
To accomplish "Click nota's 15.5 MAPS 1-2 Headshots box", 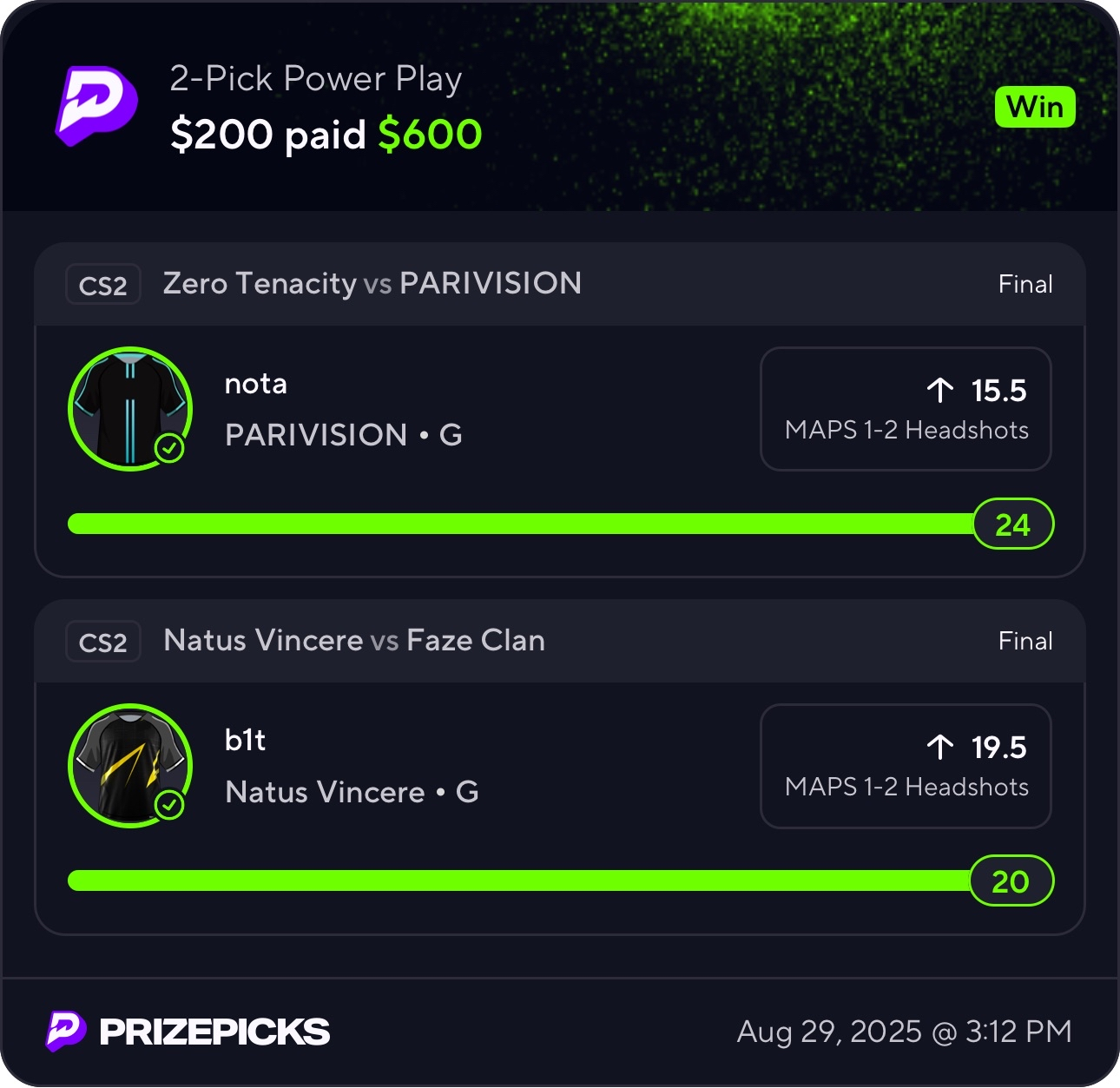I will [906, 409].
